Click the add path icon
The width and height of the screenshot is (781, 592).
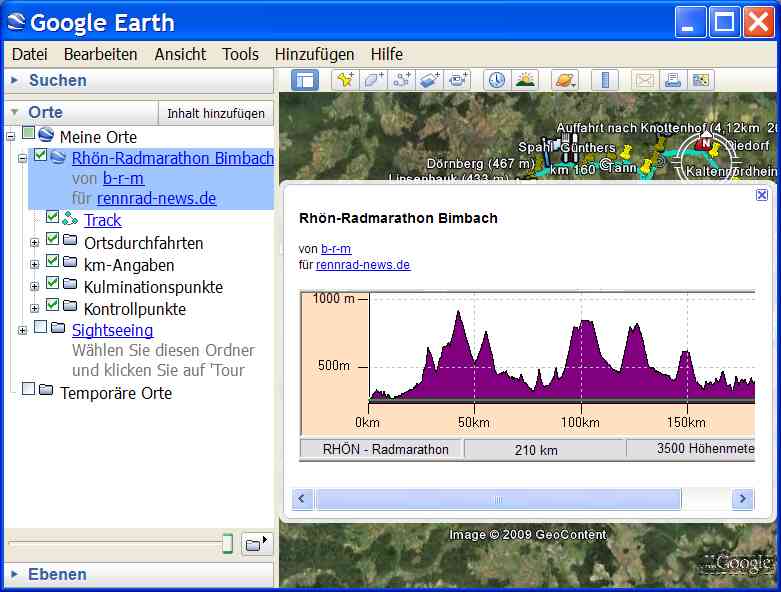[x=402, y=81]
